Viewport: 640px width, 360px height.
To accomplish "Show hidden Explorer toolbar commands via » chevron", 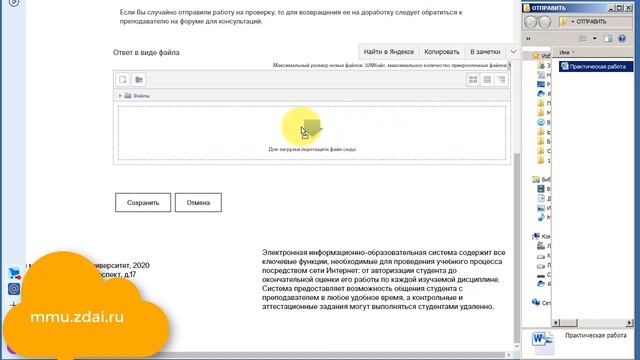I will pos(529,39).
